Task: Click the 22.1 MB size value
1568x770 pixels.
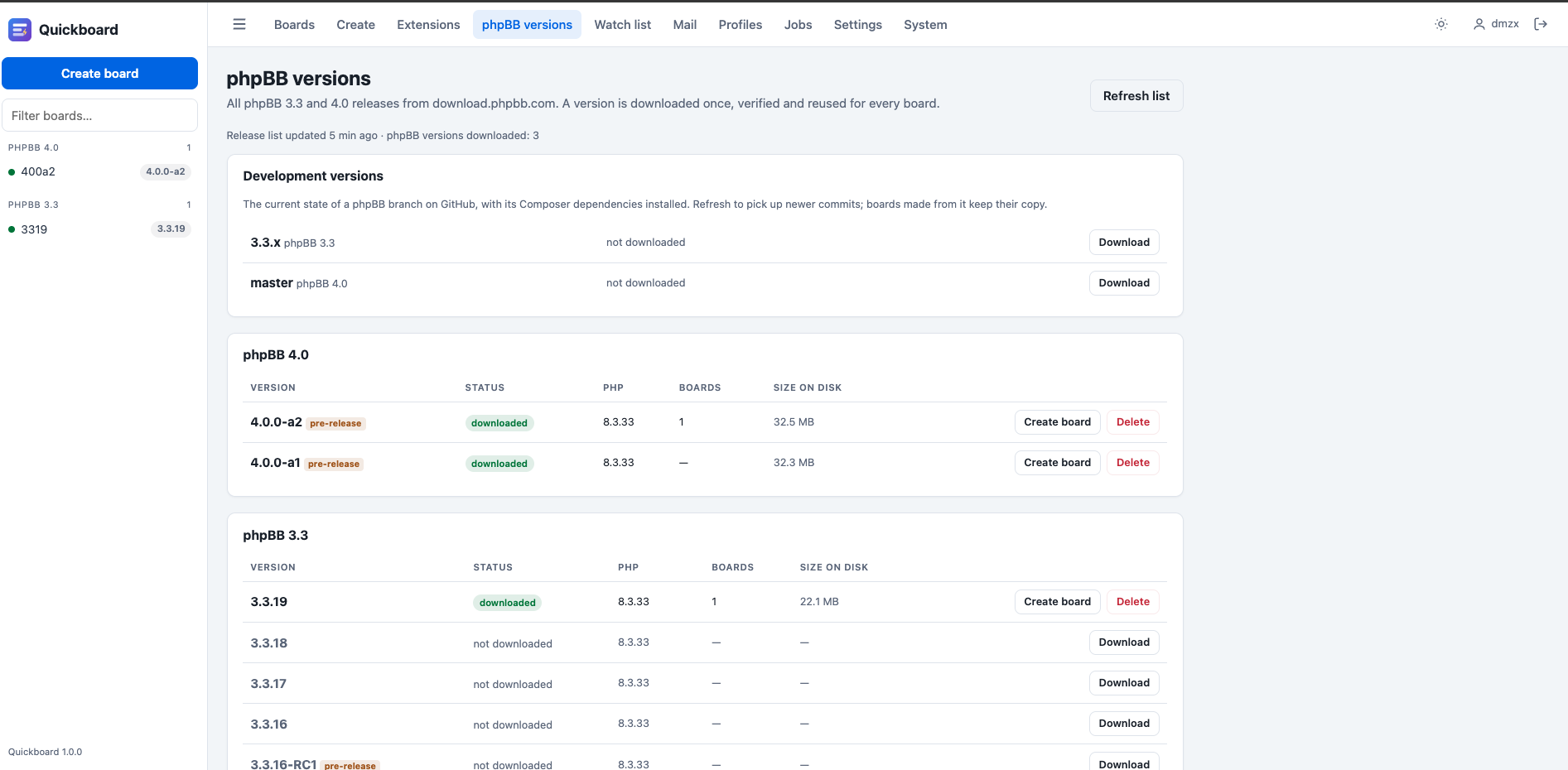Action: (x=819, y=602)
